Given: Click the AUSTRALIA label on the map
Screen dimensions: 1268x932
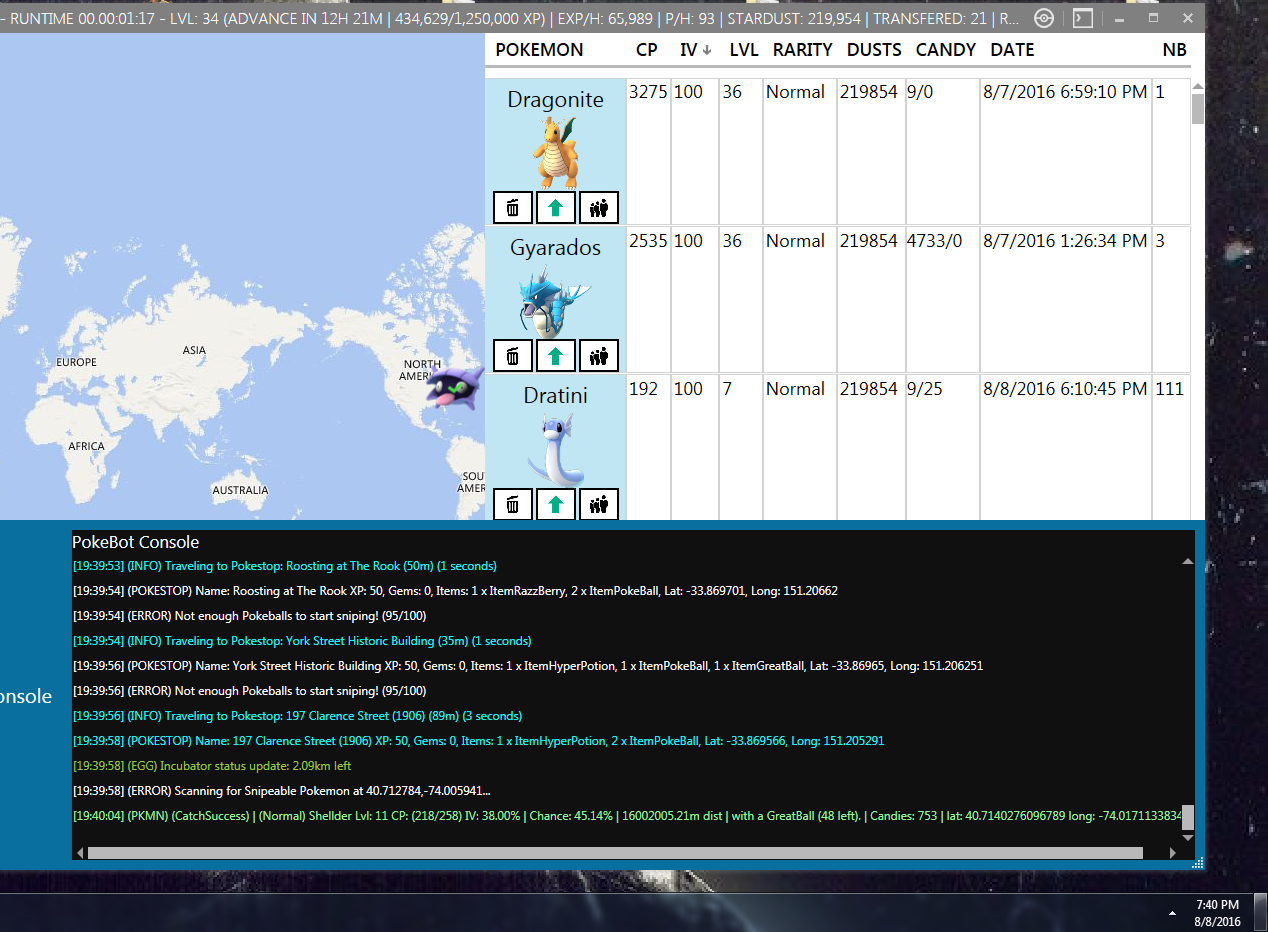Looking at the screenshot, I should pyautogui.click(x=240, y=490).
